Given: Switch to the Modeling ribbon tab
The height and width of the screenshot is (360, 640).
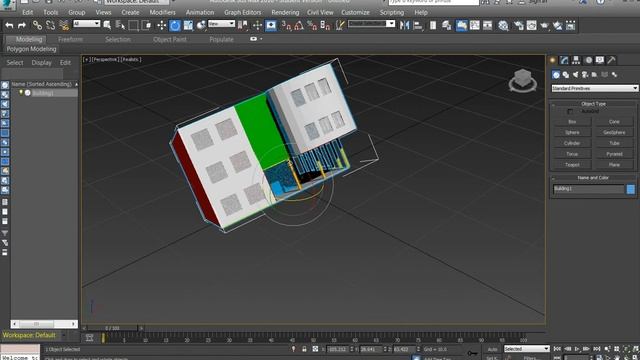Looking at the screenshot, I should (x=29, y=40).
